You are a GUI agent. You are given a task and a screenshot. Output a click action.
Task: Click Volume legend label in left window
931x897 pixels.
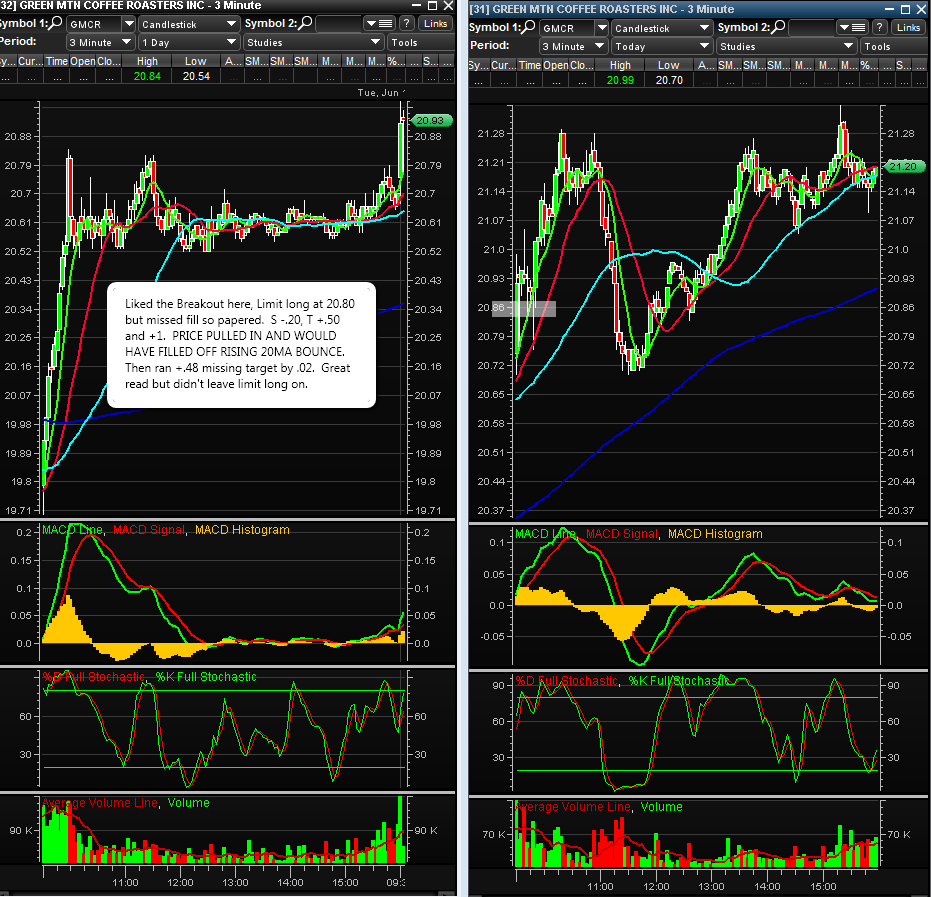coord(189,803)
